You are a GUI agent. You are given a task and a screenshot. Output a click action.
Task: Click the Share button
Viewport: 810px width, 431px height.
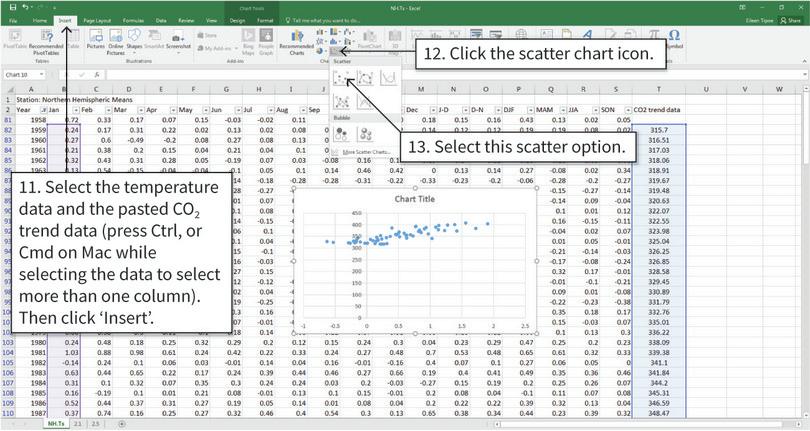791,19
